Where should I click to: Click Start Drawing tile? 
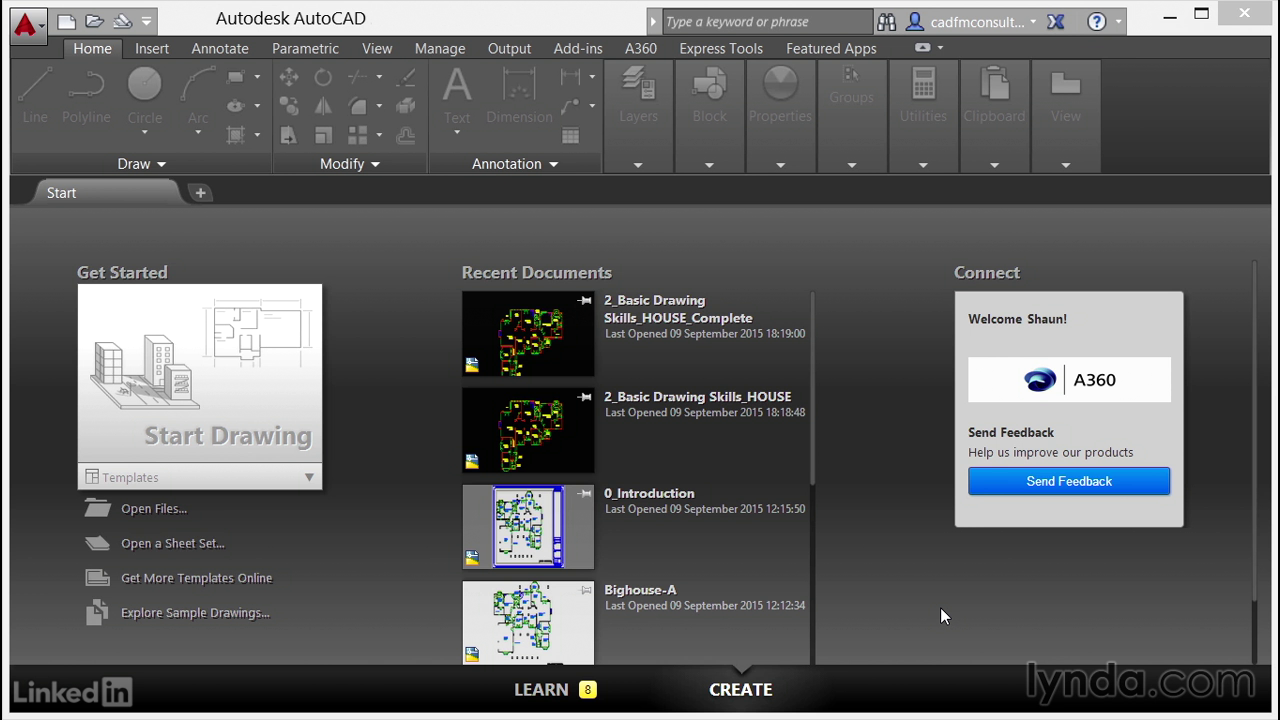[200, 375]
